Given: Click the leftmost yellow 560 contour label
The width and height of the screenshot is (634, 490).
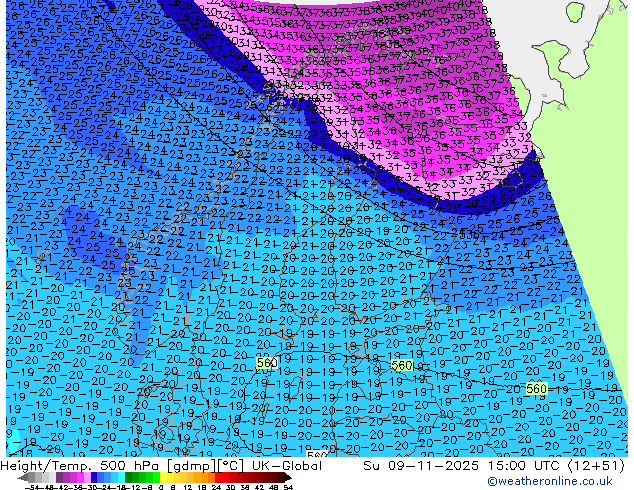Looking at the screenshot, I should click(267, 363).
